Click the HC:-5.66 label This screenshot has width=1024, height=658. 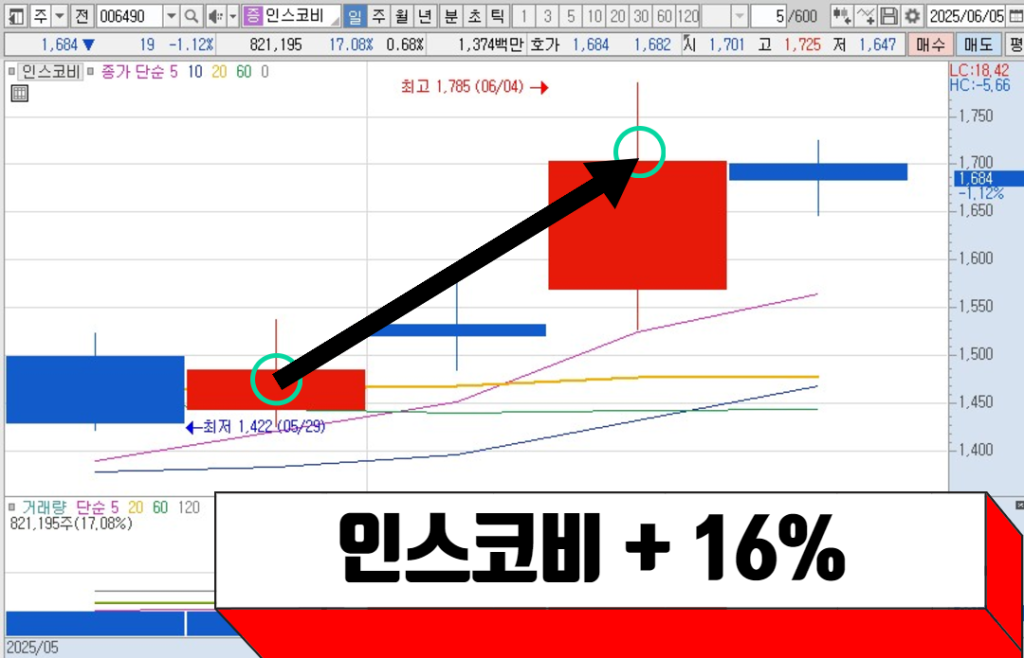click(x=979, y=86)
